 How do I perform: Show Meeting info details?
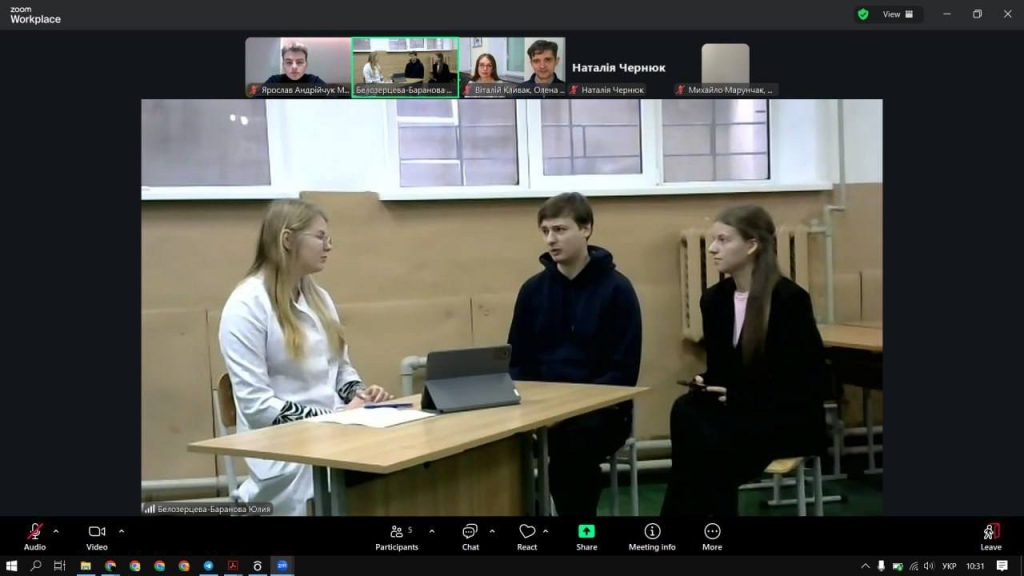click(x=652, y=536)
